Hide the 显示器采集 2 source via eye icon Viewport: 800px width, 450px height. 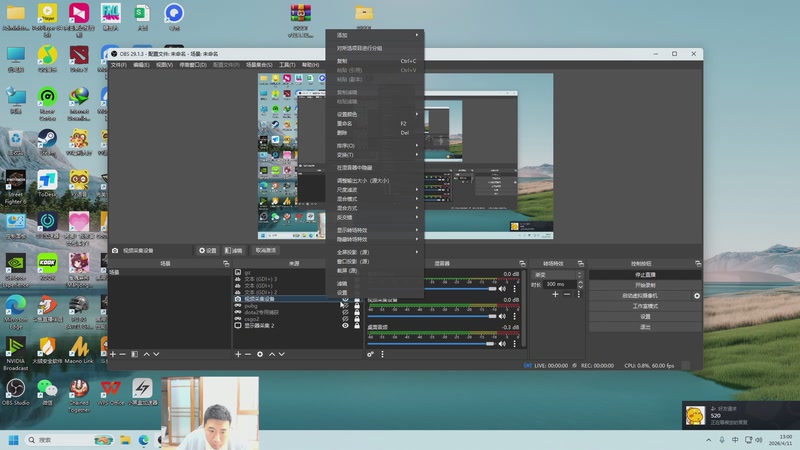pyautogui.click(x=345, y=326)
